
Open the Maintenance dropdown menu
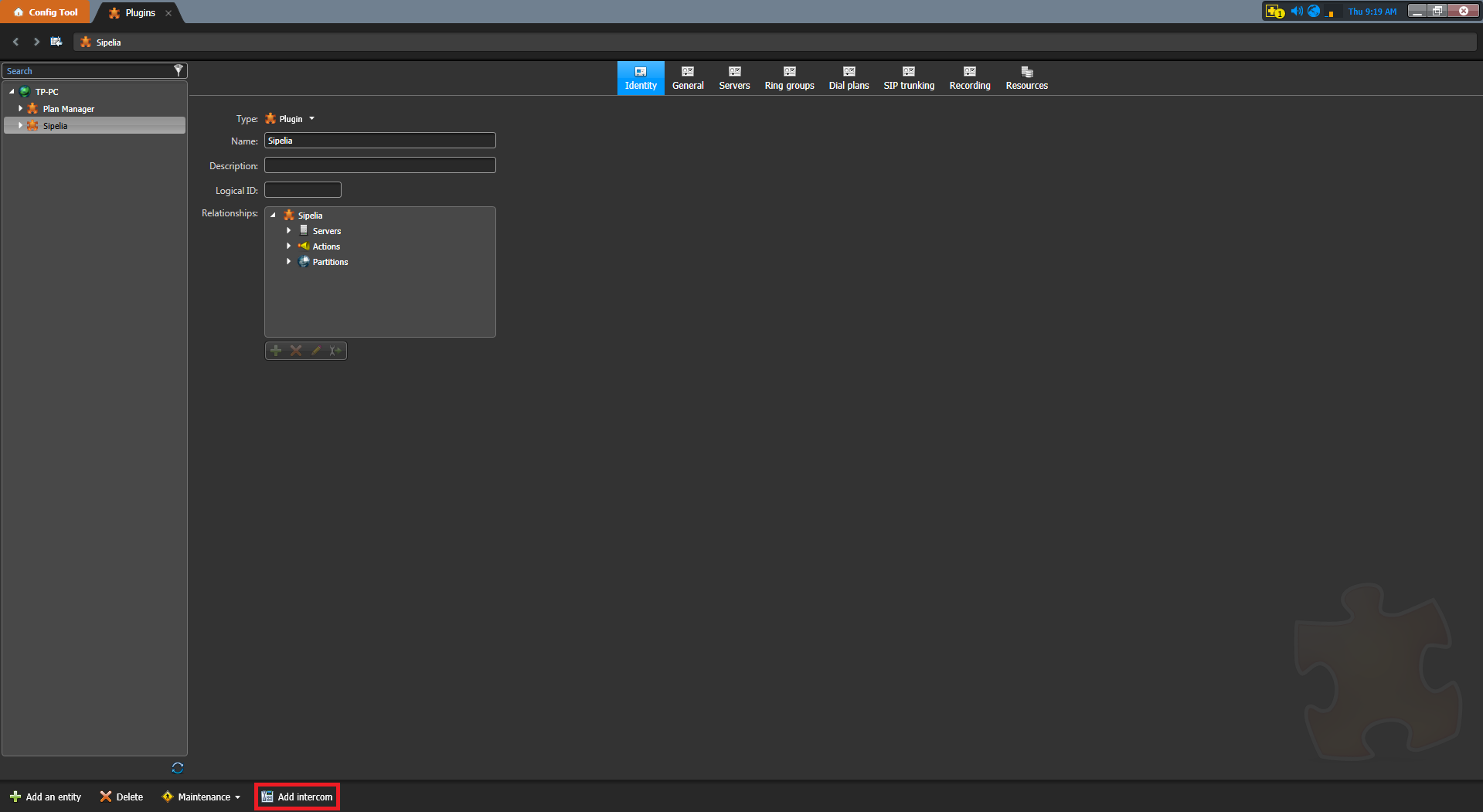[202, 797]
